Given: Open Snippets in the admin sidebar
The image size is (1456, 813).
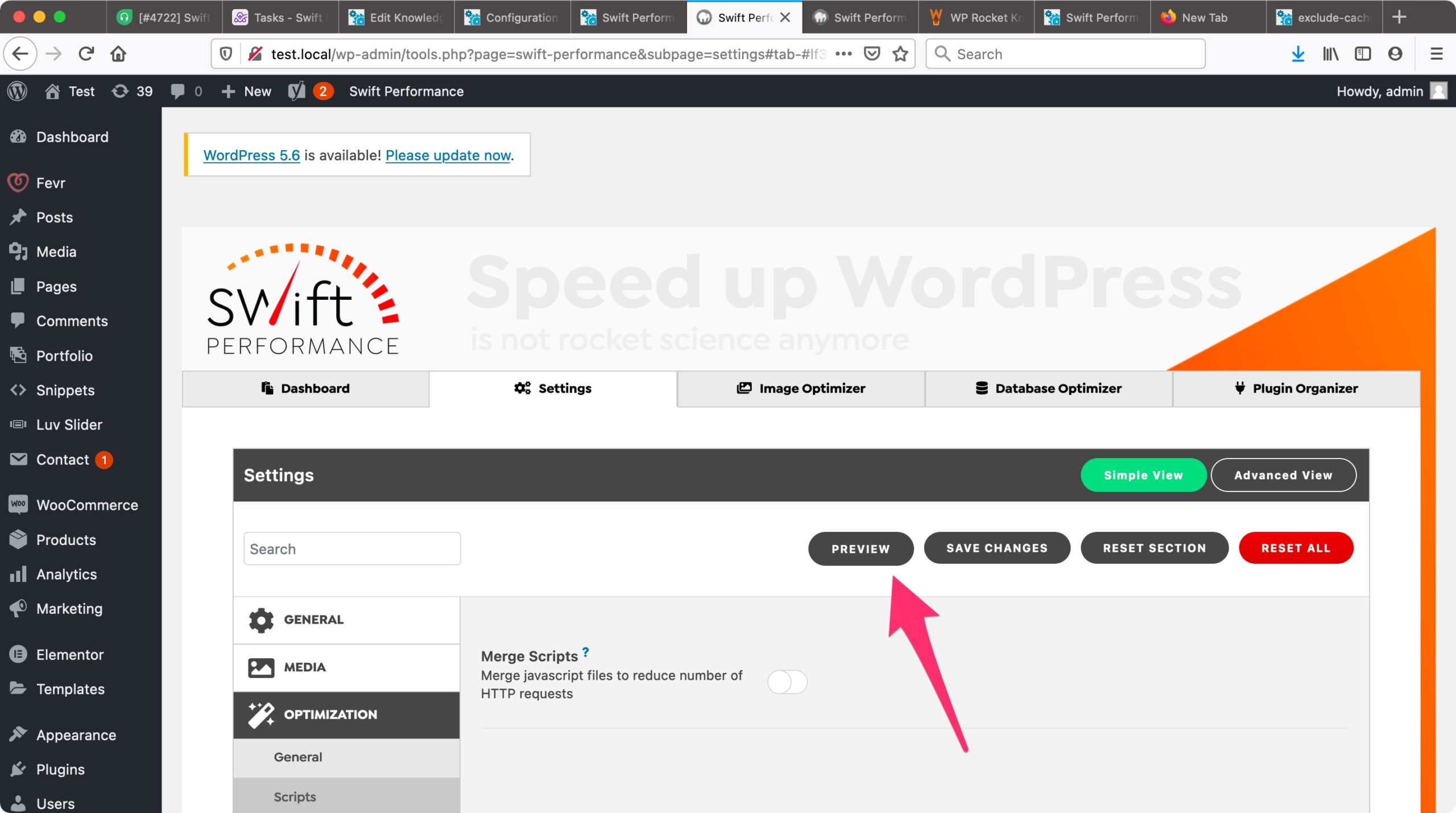Looking at the screenshot, I should [x=81, y=390].
